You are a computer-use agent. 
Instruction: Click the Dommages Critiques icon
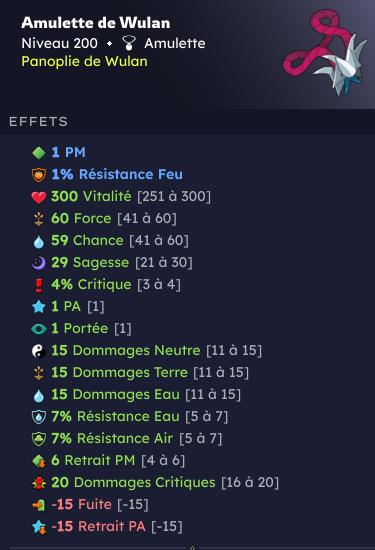click(39, 483)
